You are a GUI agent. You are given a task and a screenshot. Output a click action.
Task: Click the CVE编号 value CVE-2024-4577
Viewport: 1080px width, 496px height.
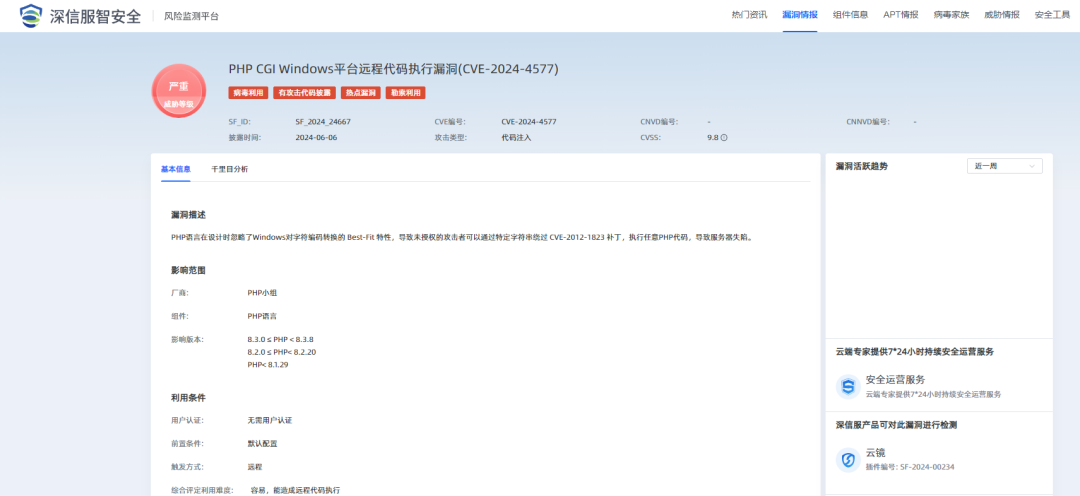pyautogui.click(x=529, y=122)
